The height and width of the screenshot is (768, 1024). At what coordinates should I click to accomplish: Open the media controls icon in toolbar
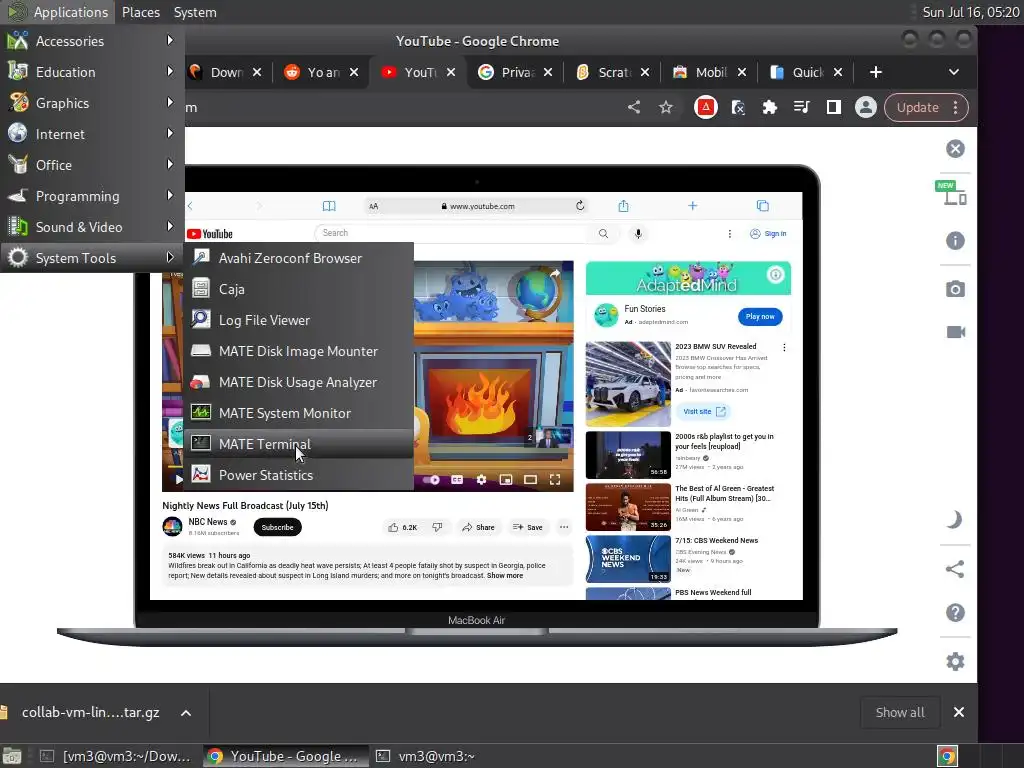point(801,107)
